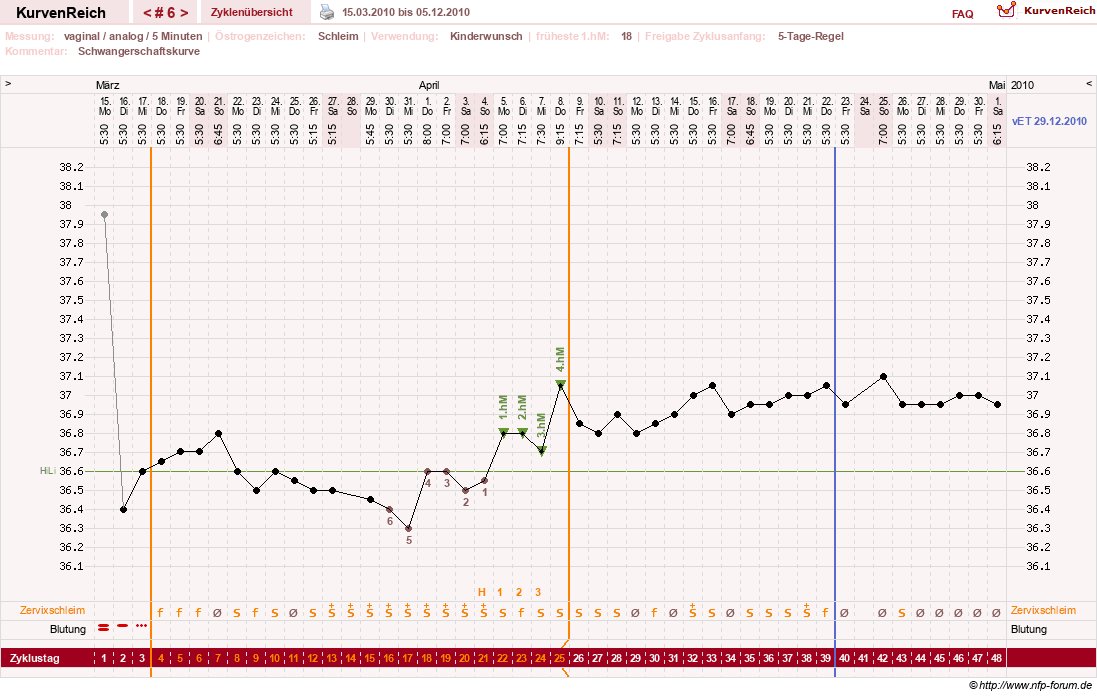
Task: Click the green 3.hM triangle marker
Action: coord(542,451)
